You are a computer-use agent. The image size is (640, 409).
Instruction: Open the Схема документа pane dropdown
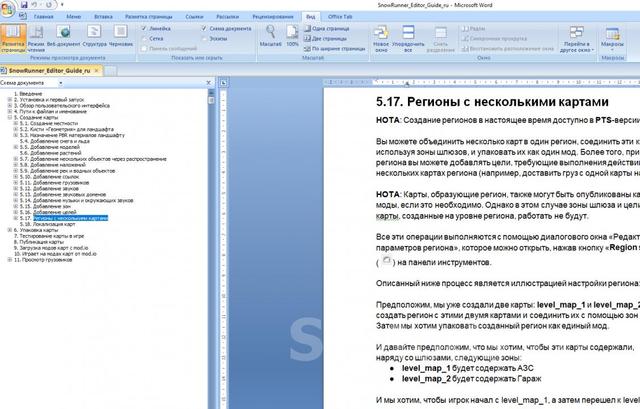(x=60, y=83)
